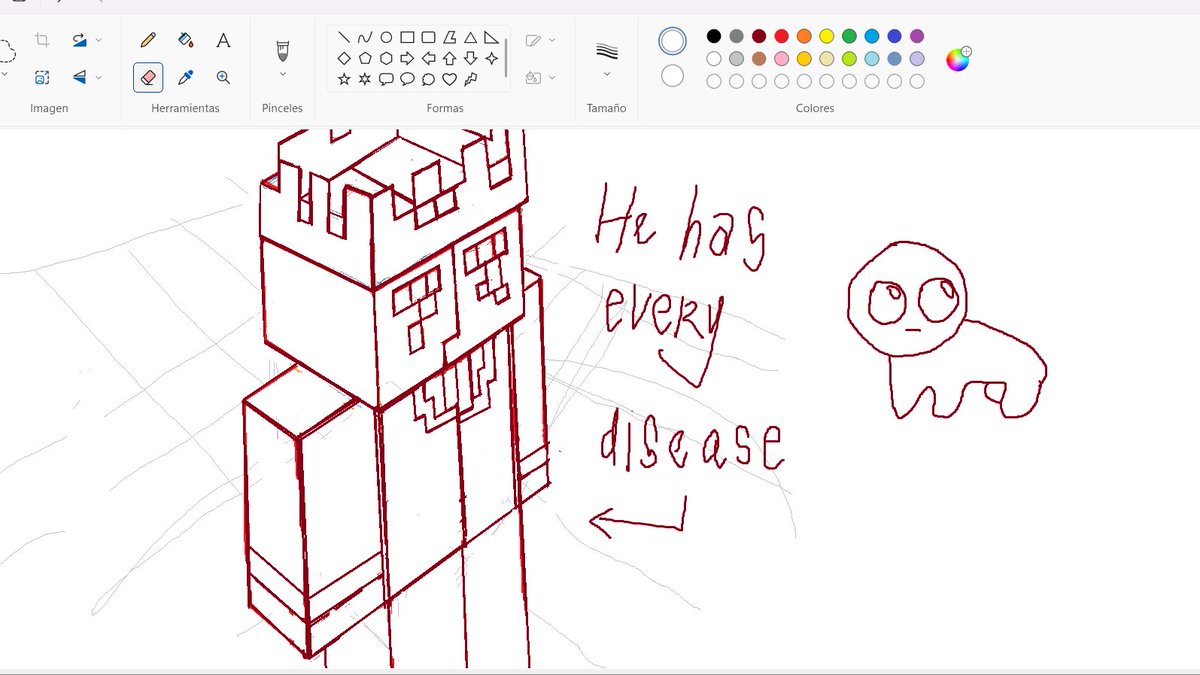Choose the Heart shape

click(449, 79)
